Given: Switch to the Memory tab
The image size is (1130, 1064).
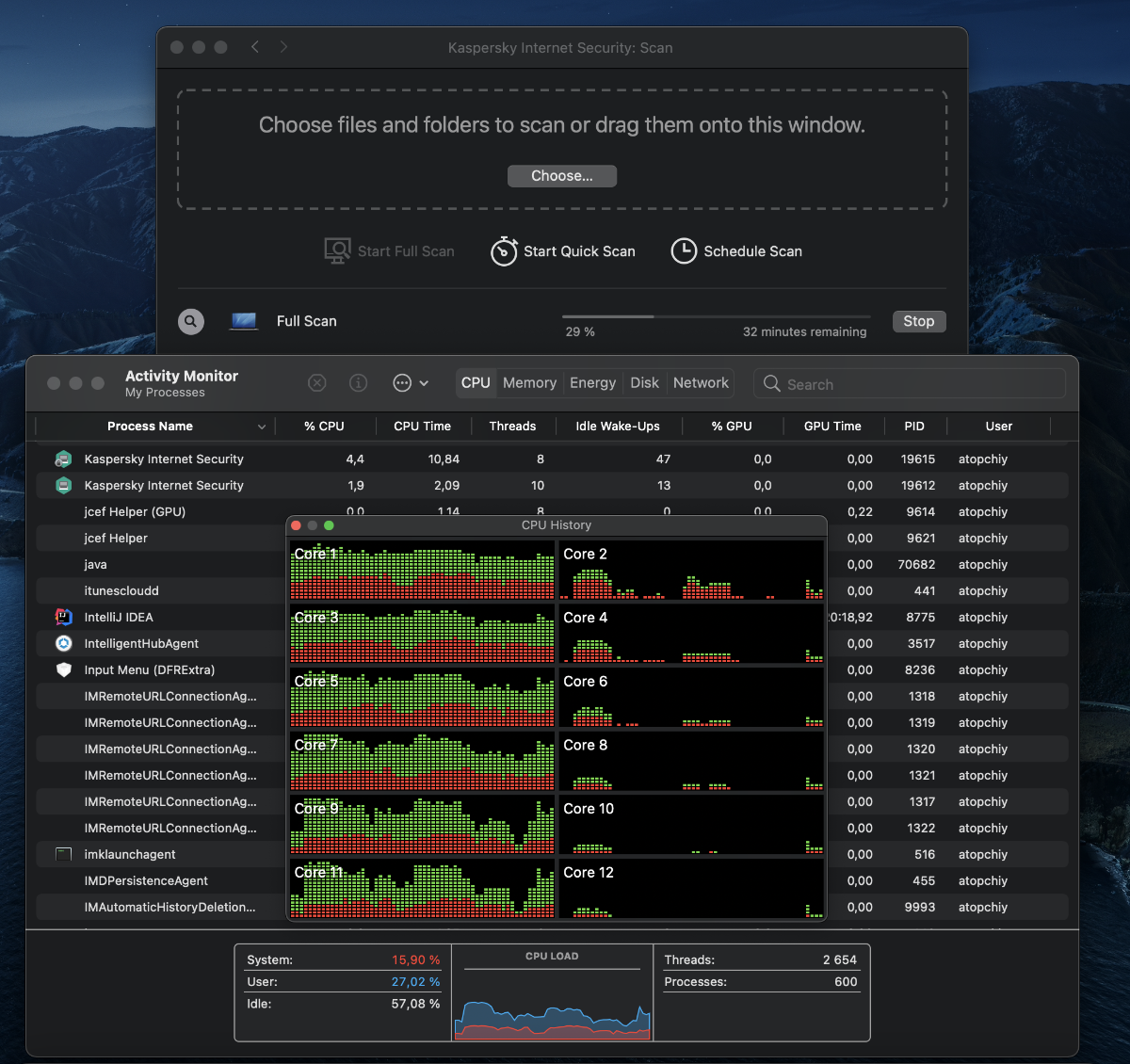Looking at the screenshot, I should click(529, 383).
